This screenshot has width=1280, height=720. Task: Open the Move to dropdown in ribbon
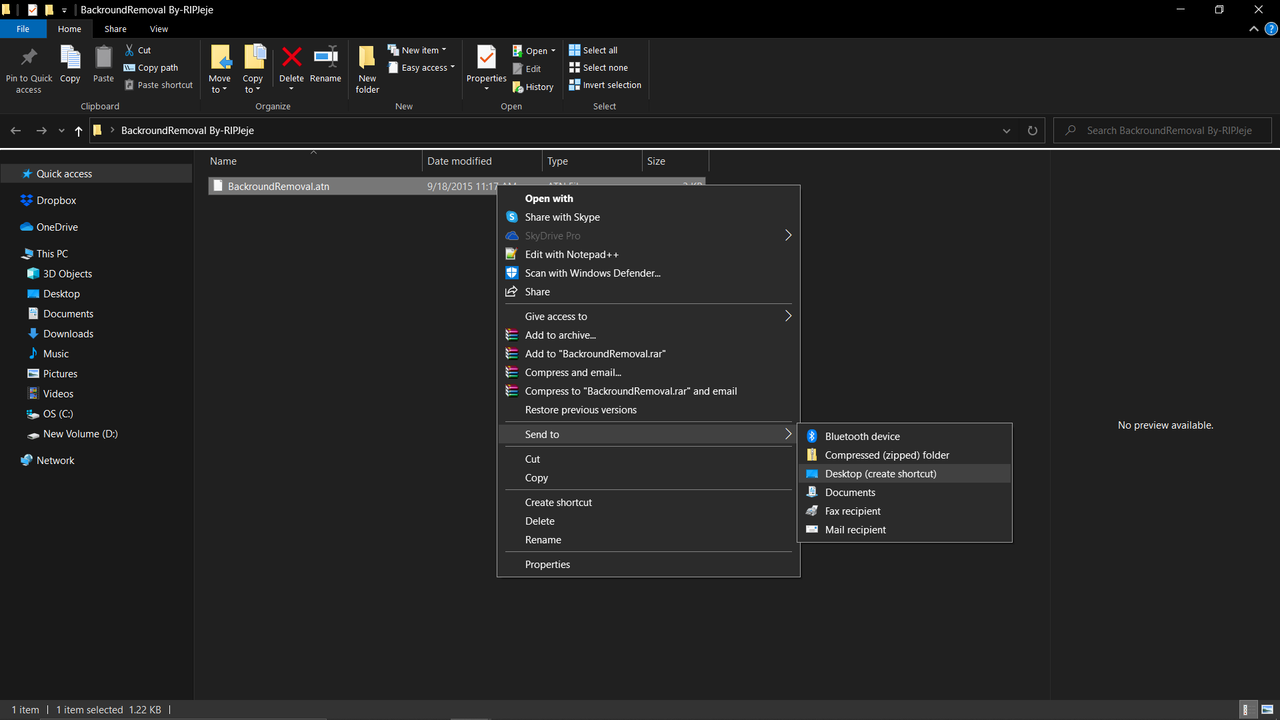(220, 70)
